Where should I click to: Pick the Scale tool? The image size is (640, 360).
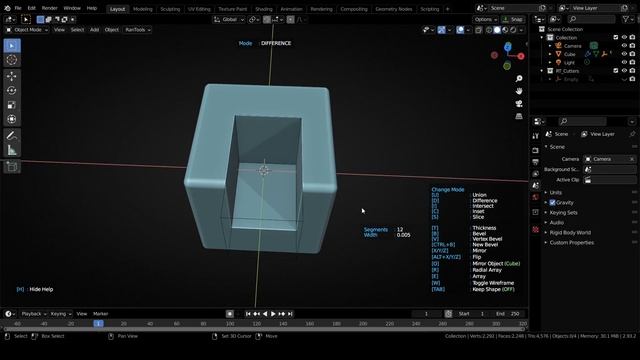pos(11,105)
